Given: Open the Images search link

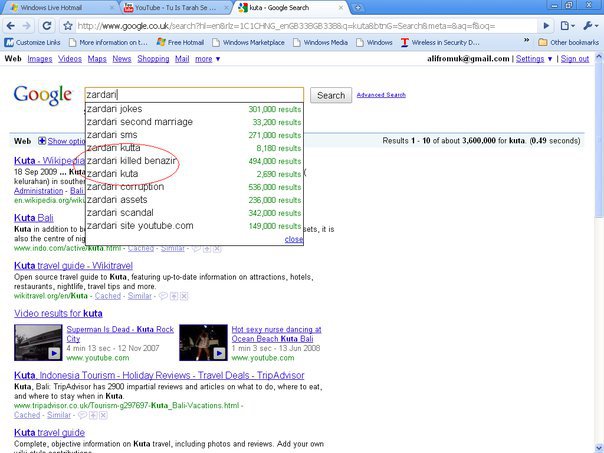Looking at the screenshot, I should tap(40, 59).
